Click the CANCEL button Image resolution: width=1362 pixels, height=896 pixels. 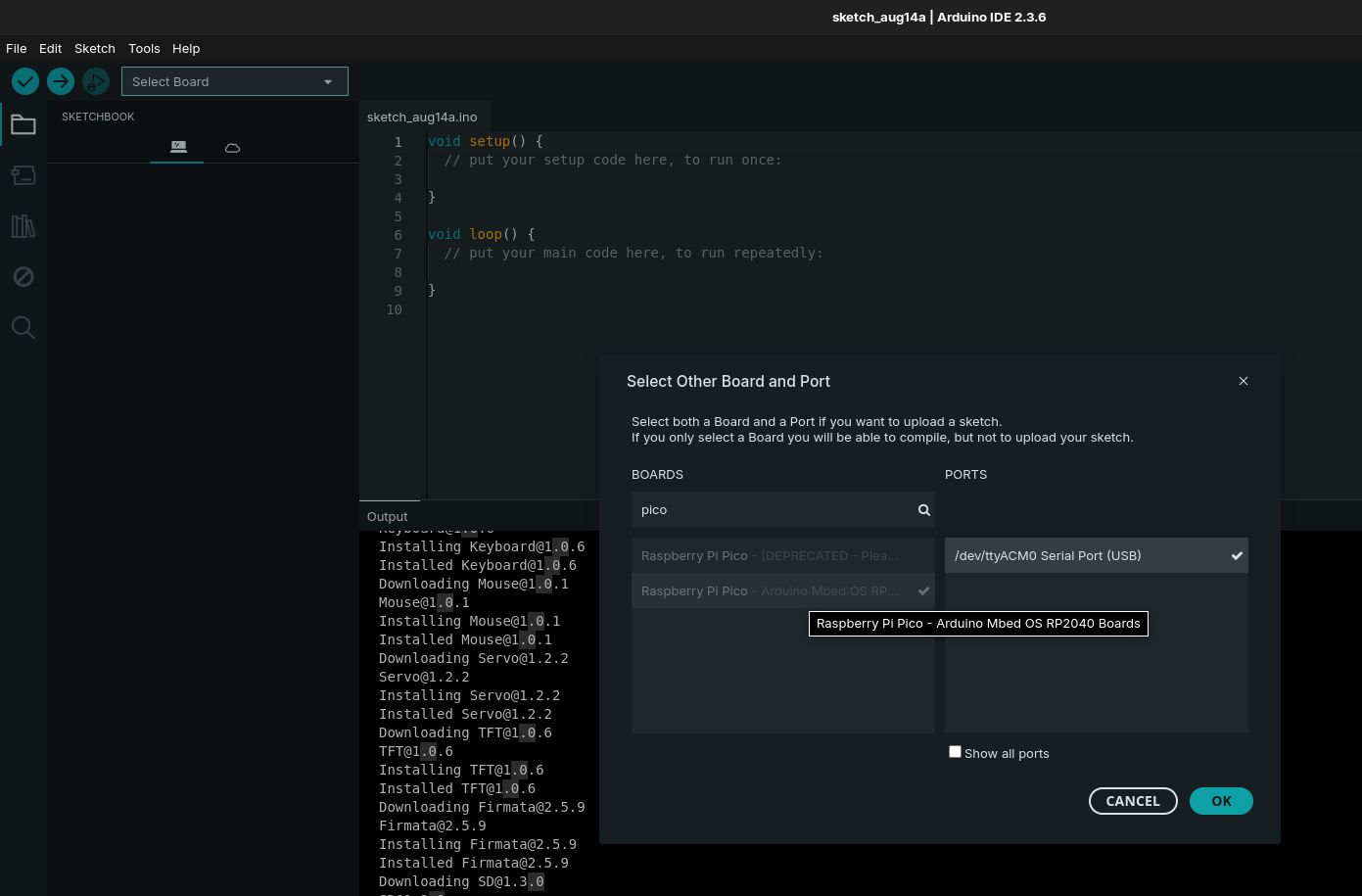click(x=1133, y=801)
